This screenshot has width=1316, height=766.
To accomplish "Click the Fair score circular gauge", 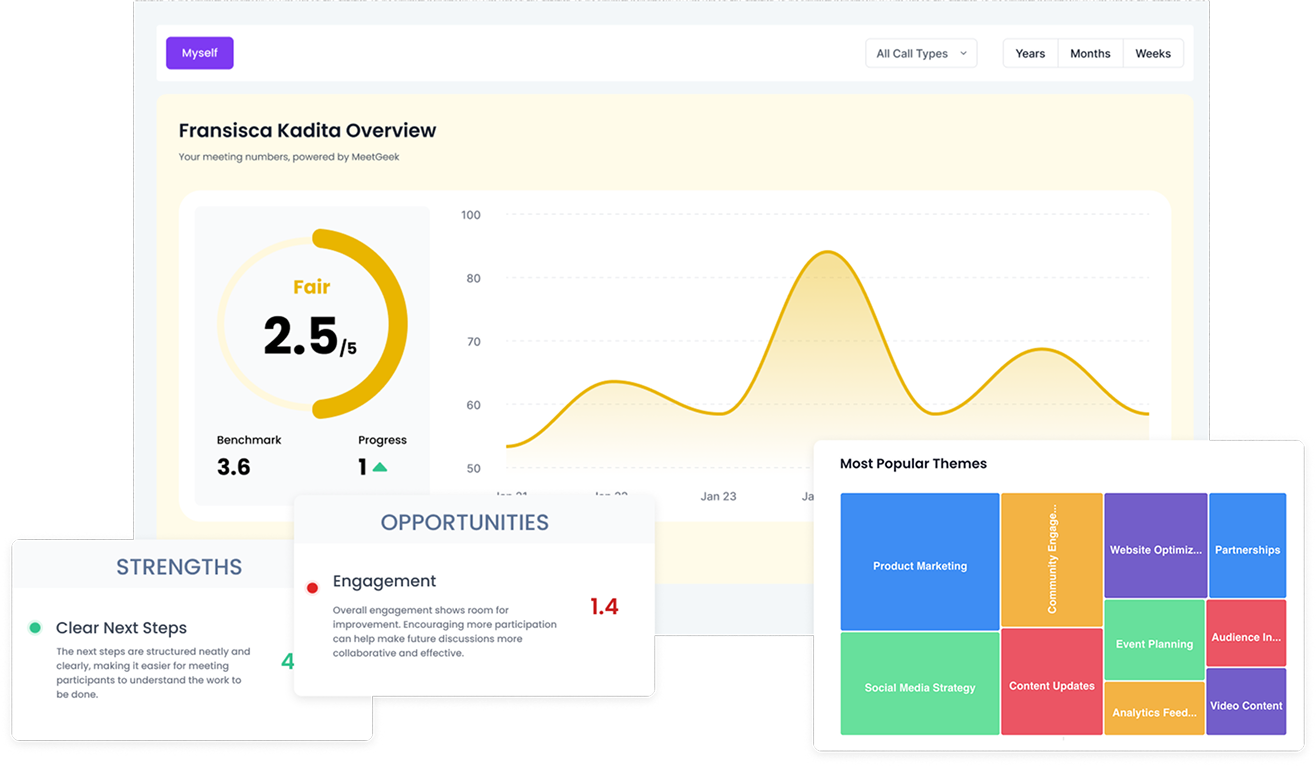I will point(311,323).
